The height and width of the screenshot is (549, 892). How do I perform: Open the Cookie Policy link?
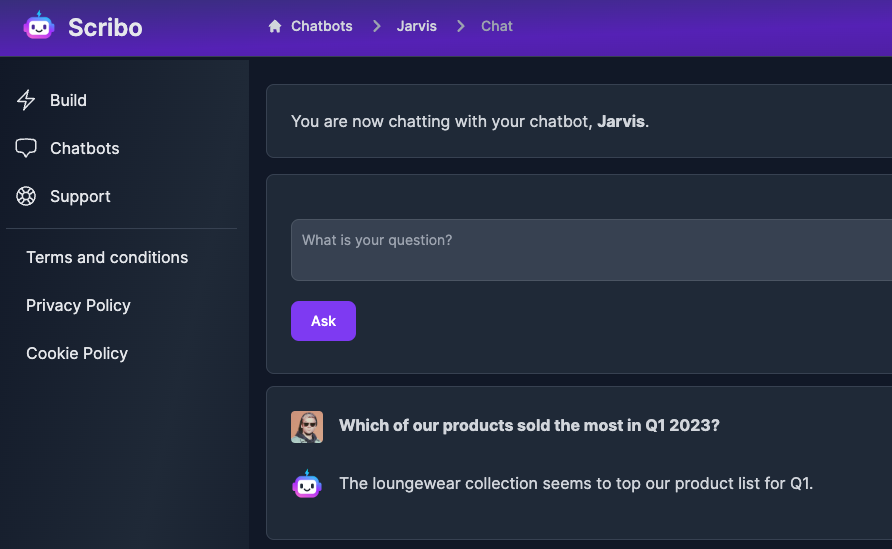pos(77,353)
